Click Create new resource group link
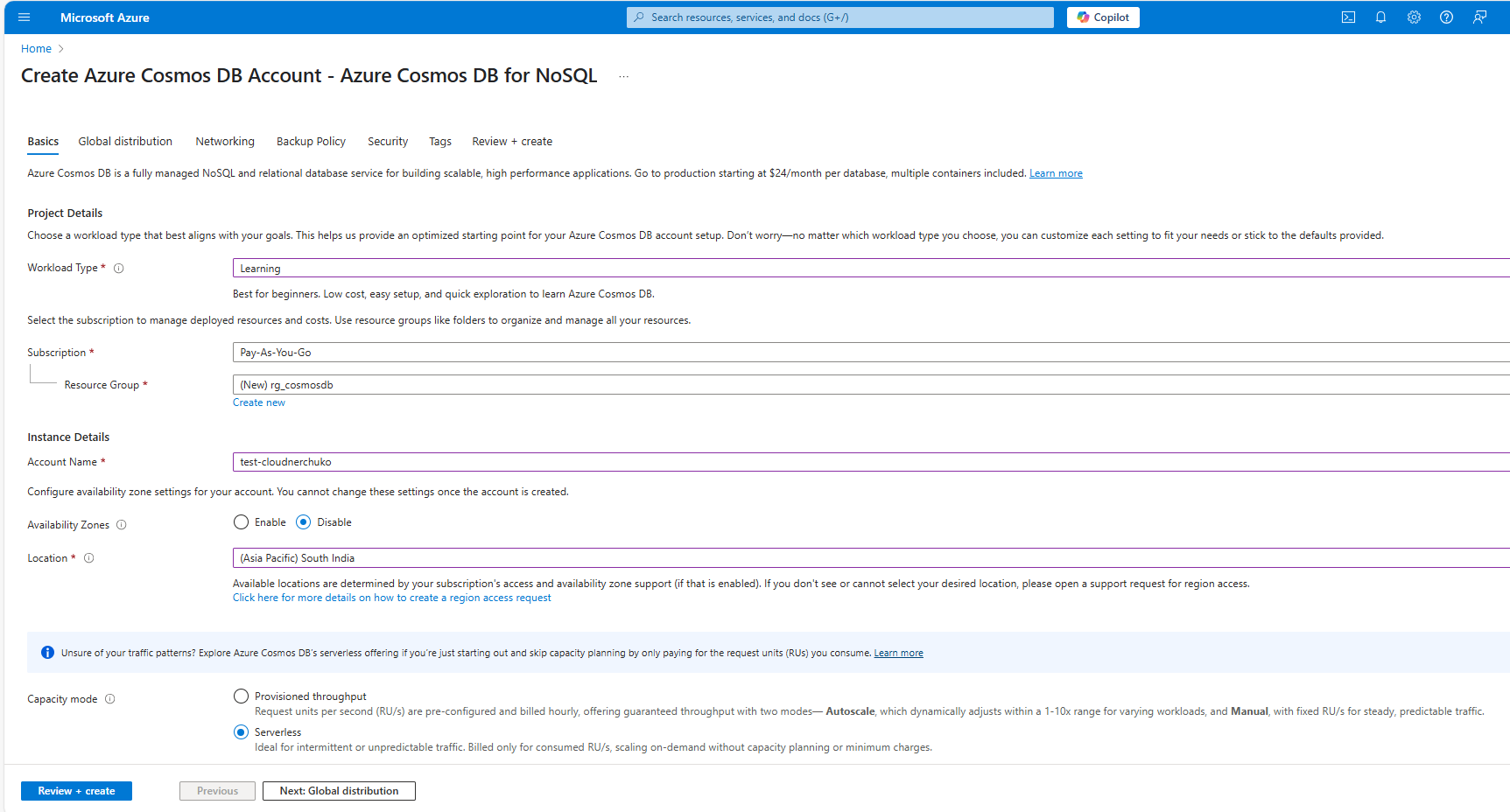This screenshot has width=1510, height=812. [259, 402]
